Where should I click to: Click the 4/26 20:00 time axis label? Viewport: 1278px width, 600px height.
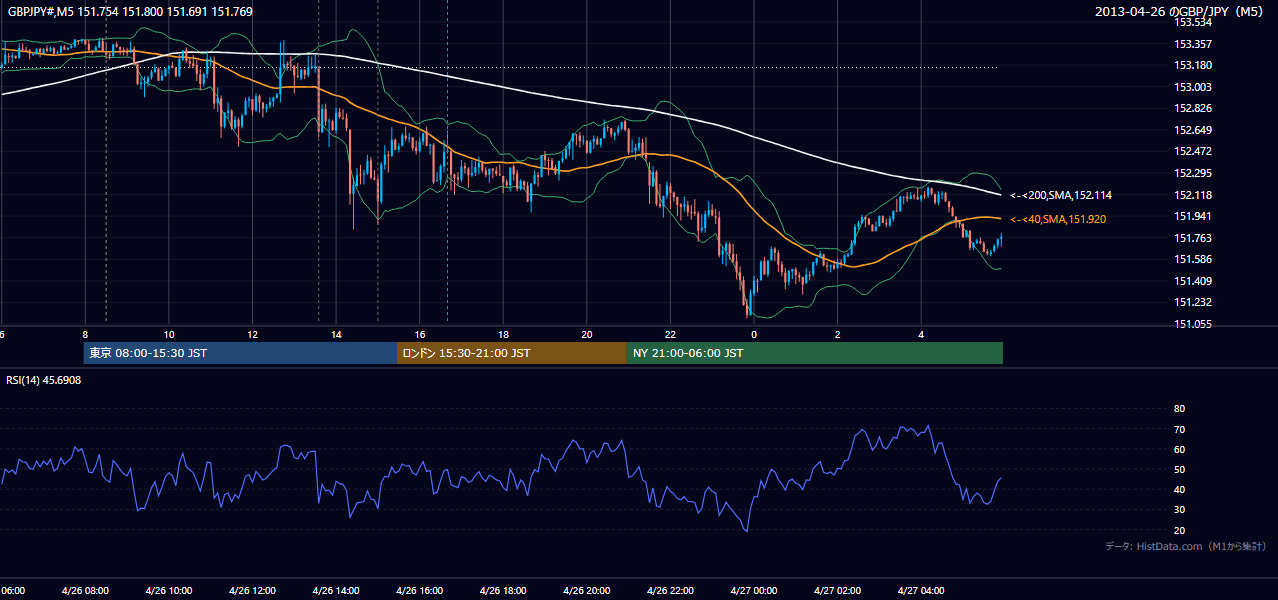(x=586, y=591)
